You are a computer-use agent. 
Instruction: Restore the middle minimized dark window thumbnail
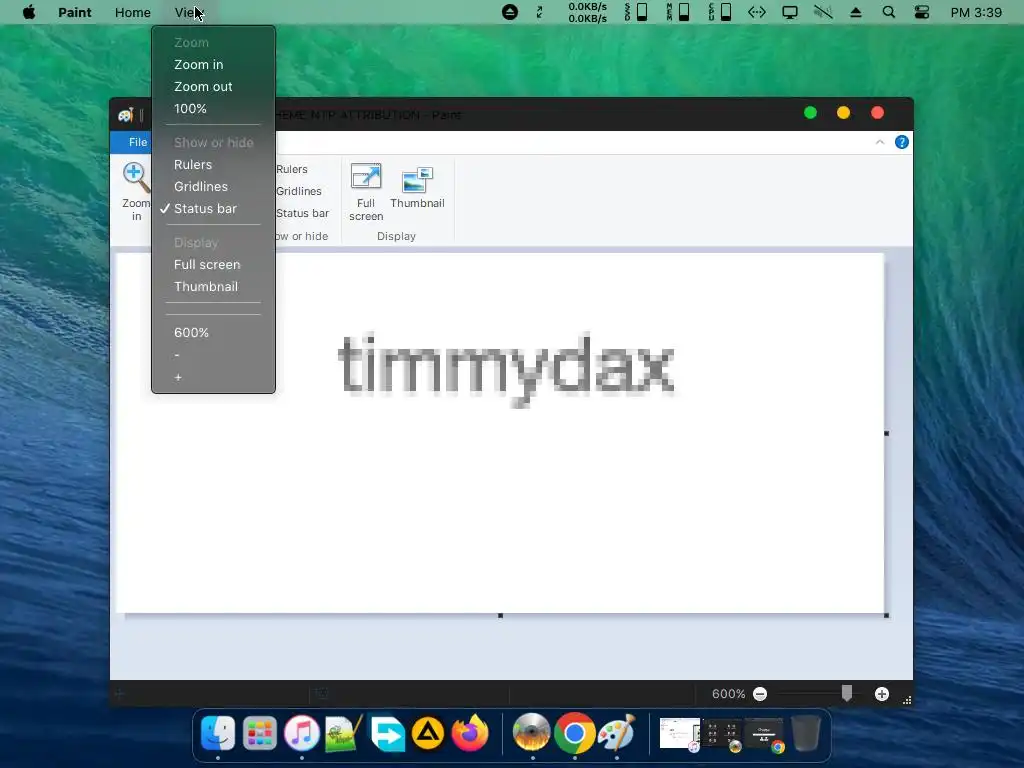pyautogui.click(x=721, y=735)
